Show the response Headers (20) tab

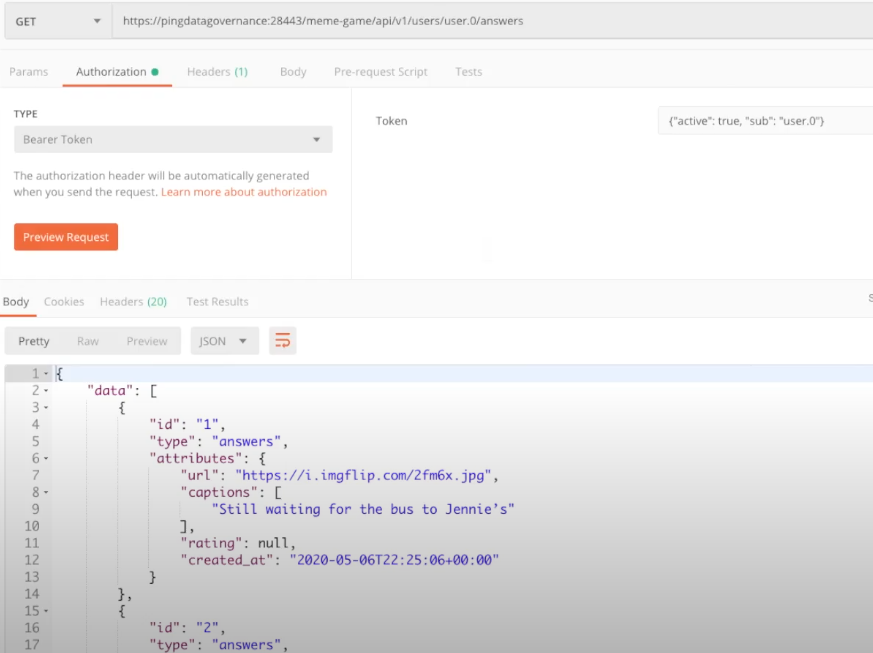[x=133, y=302]
